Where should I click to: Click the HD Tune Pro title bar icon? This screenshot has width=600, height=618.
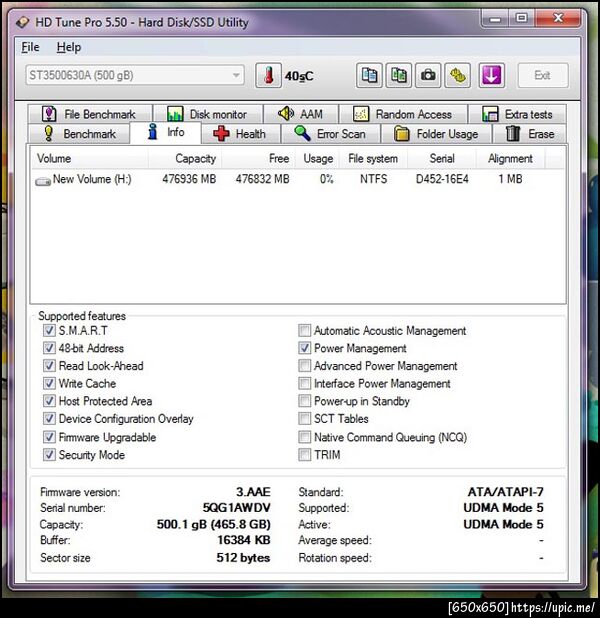click(23, 22)
